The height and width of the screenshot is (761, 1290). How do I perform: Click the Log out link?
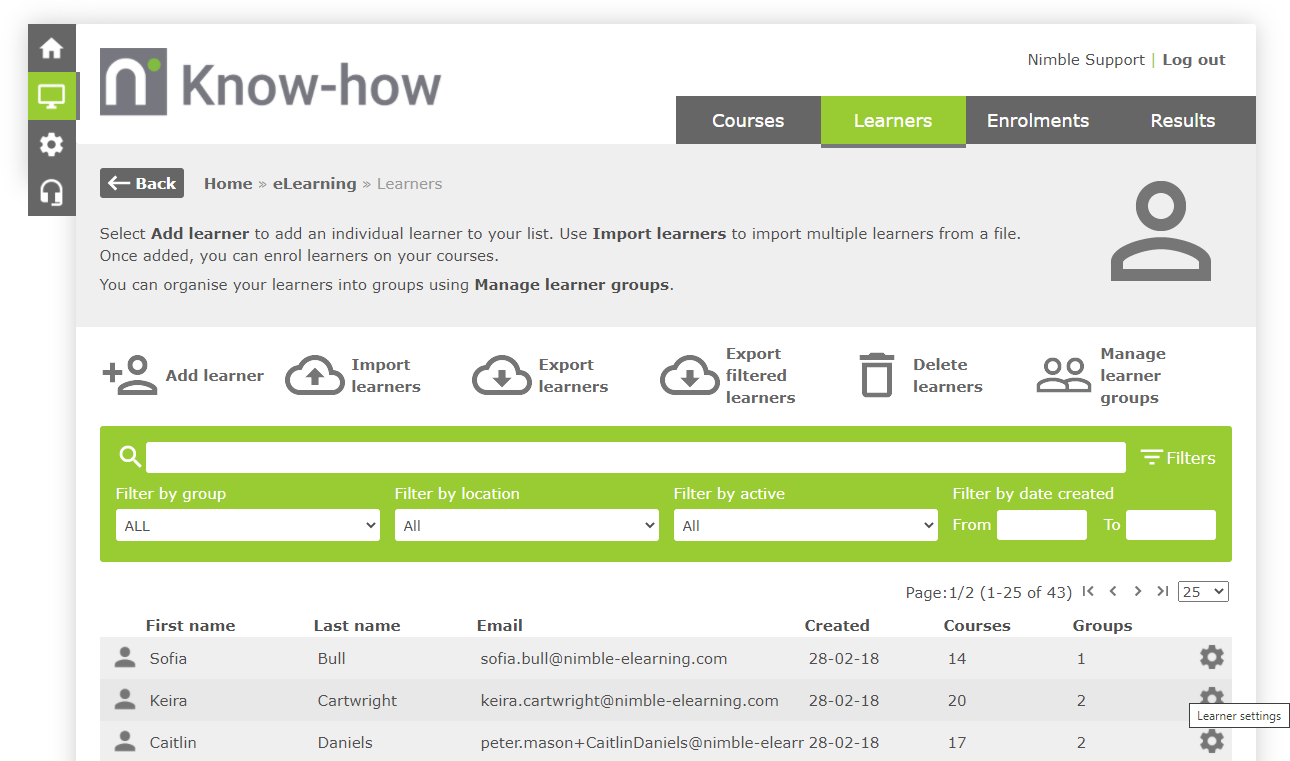click(1194, 60)
